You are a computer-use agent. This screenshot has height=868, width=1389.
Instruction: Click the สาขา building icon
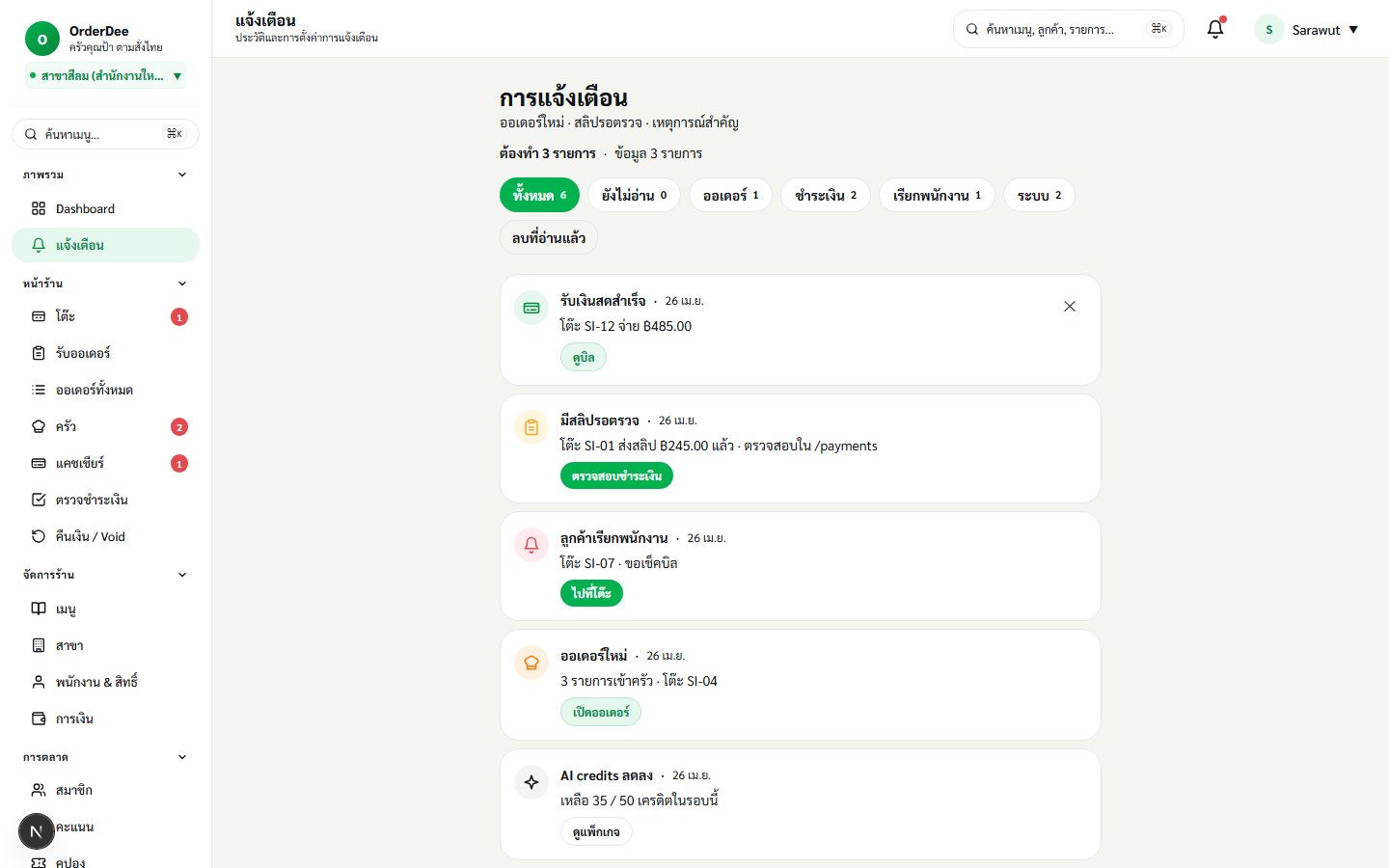[x=39, y=645]
